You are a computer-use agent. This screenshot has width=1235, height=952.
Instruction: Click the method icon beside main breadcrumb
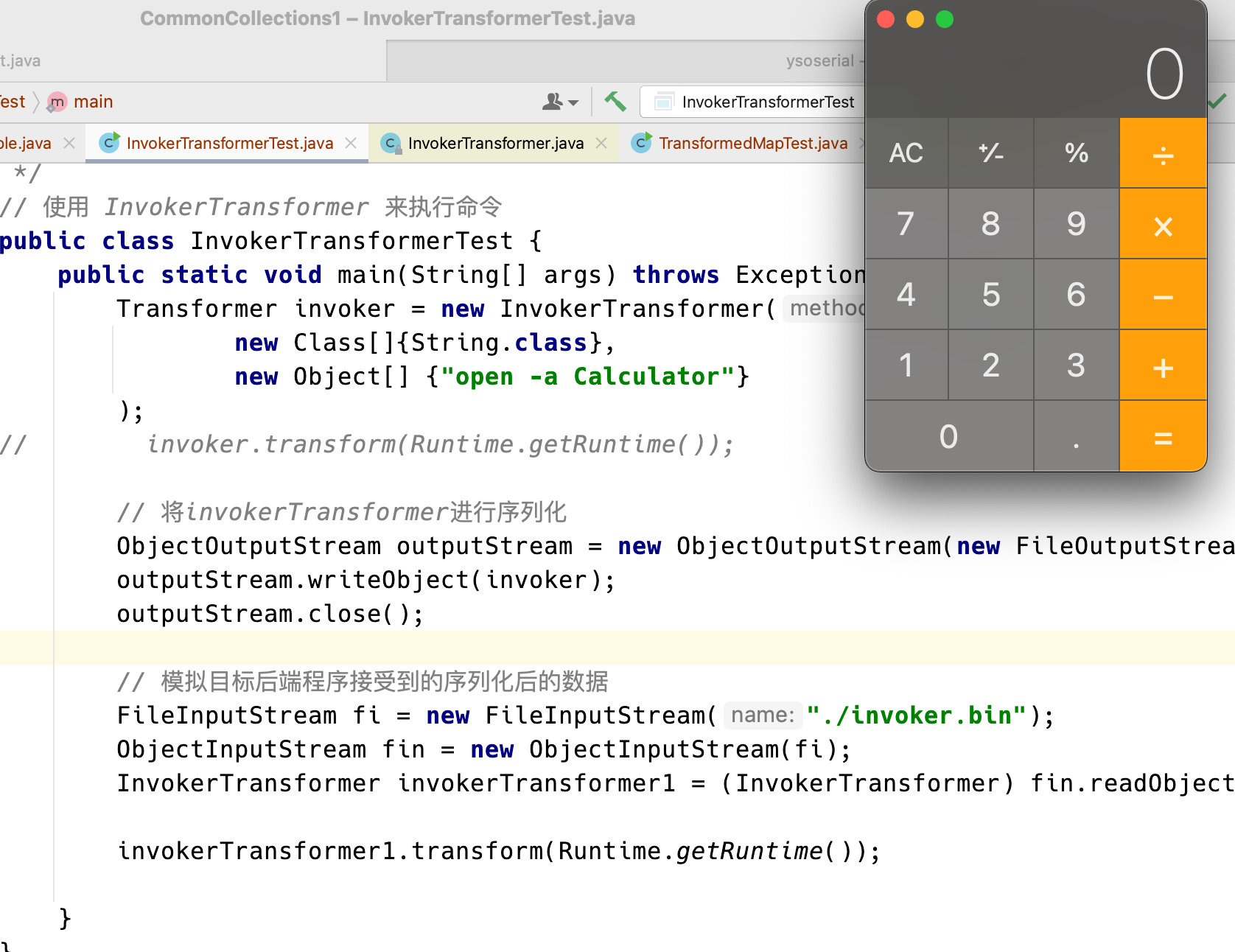click(x=57, y=102)
